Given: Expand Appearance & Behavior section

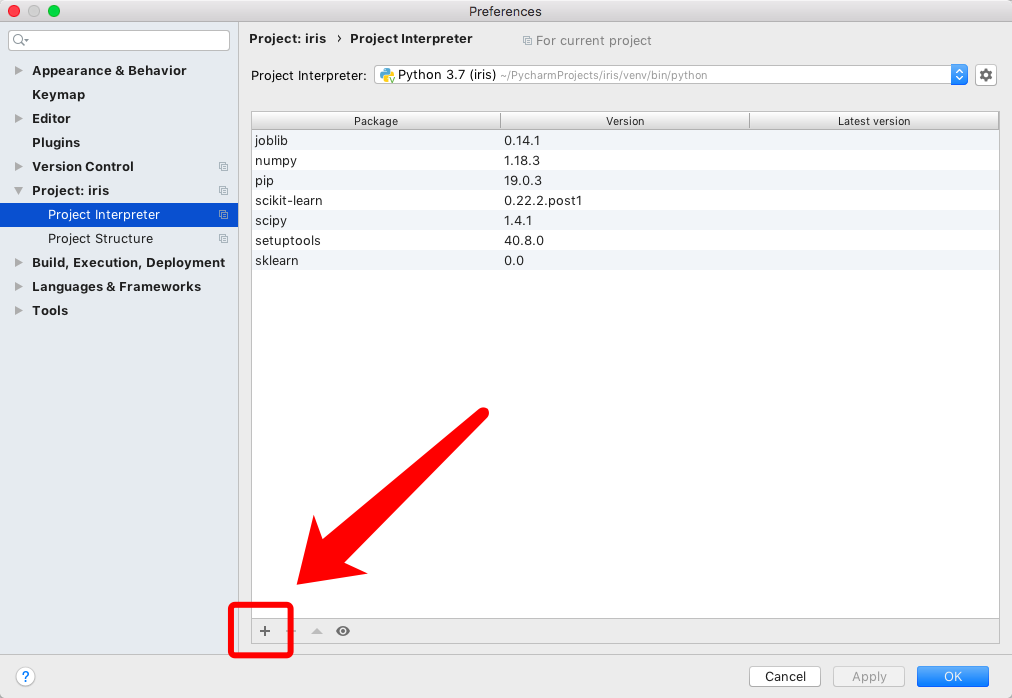Looking at the screenshot, I should (x=18, y=70).
